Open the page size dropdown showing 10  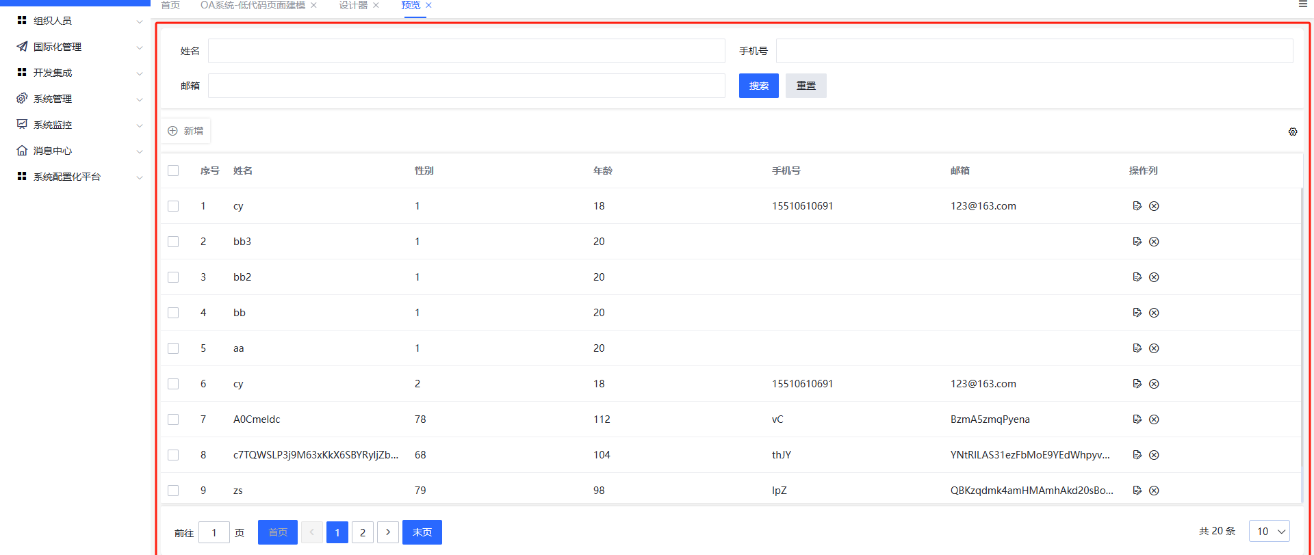point(1269,532)
